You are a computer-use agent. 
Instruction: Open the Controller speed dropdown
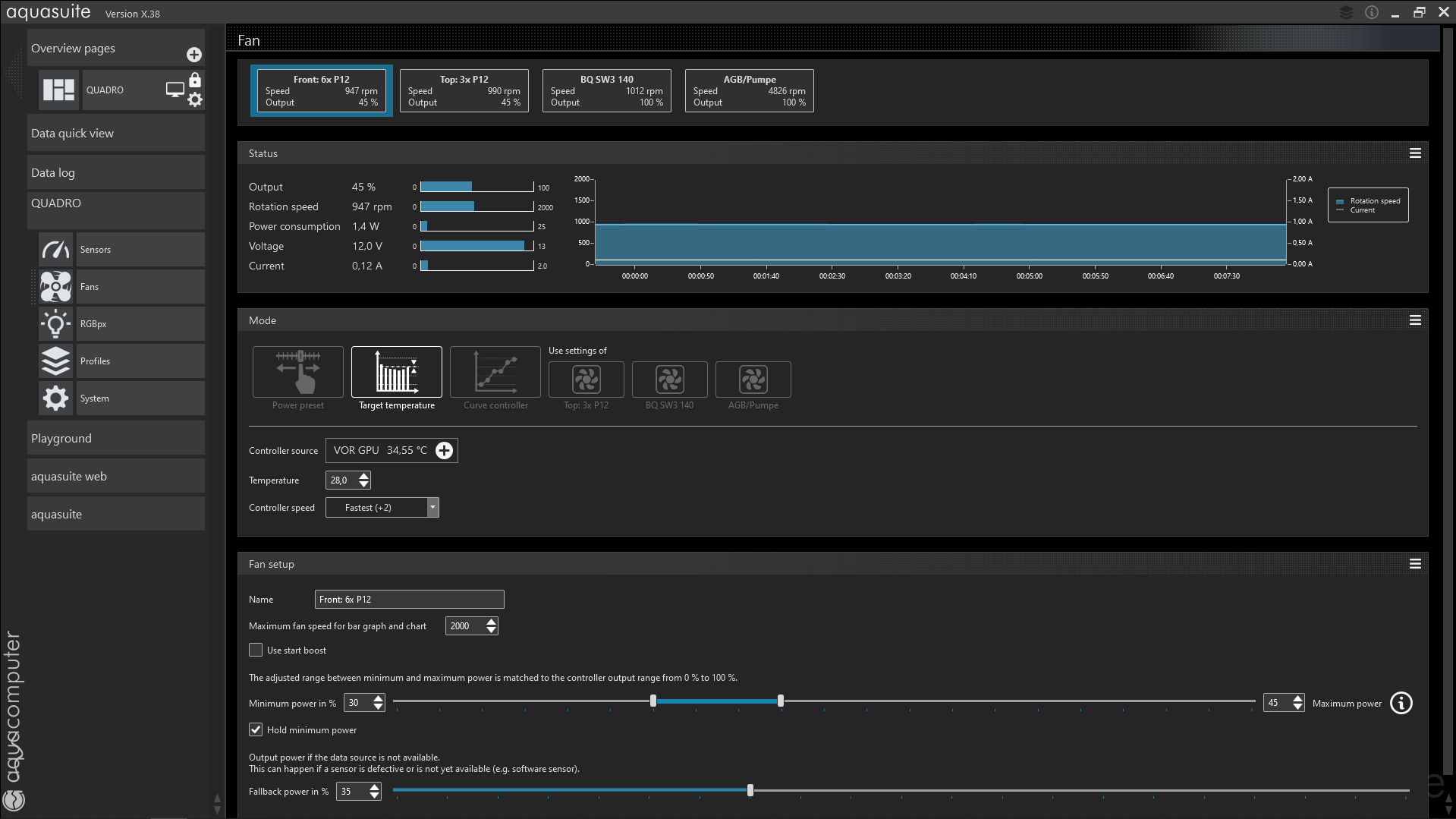coord(382,508)
